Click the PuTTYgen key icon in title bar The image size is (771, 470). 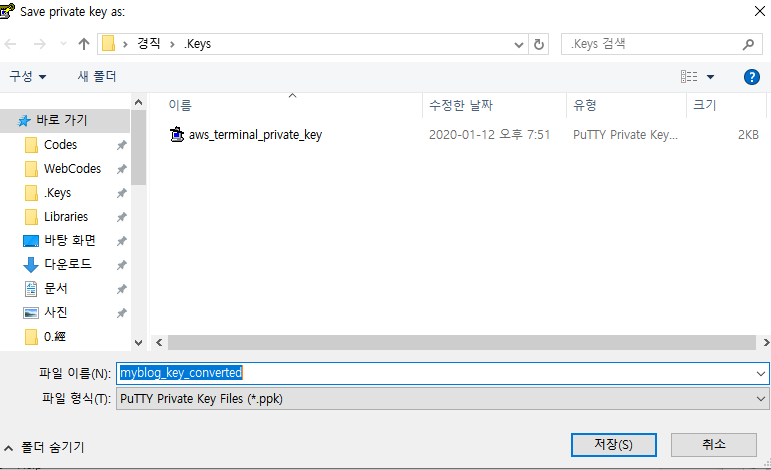pos(6,11)
